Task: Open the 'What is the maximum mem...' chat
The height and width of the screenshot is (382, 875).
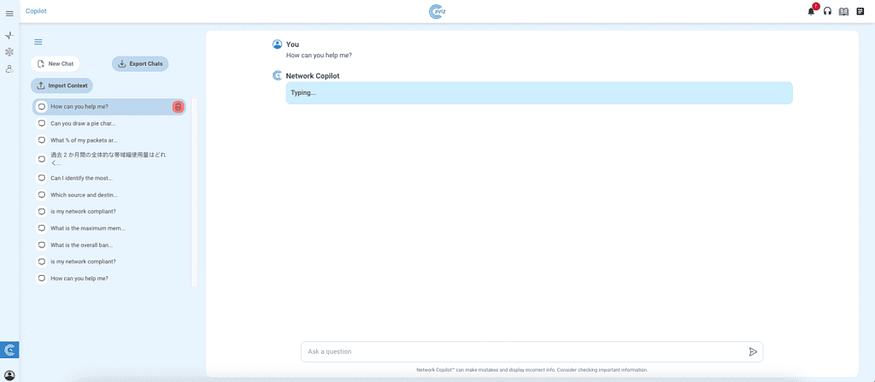Action: (109, 228)
